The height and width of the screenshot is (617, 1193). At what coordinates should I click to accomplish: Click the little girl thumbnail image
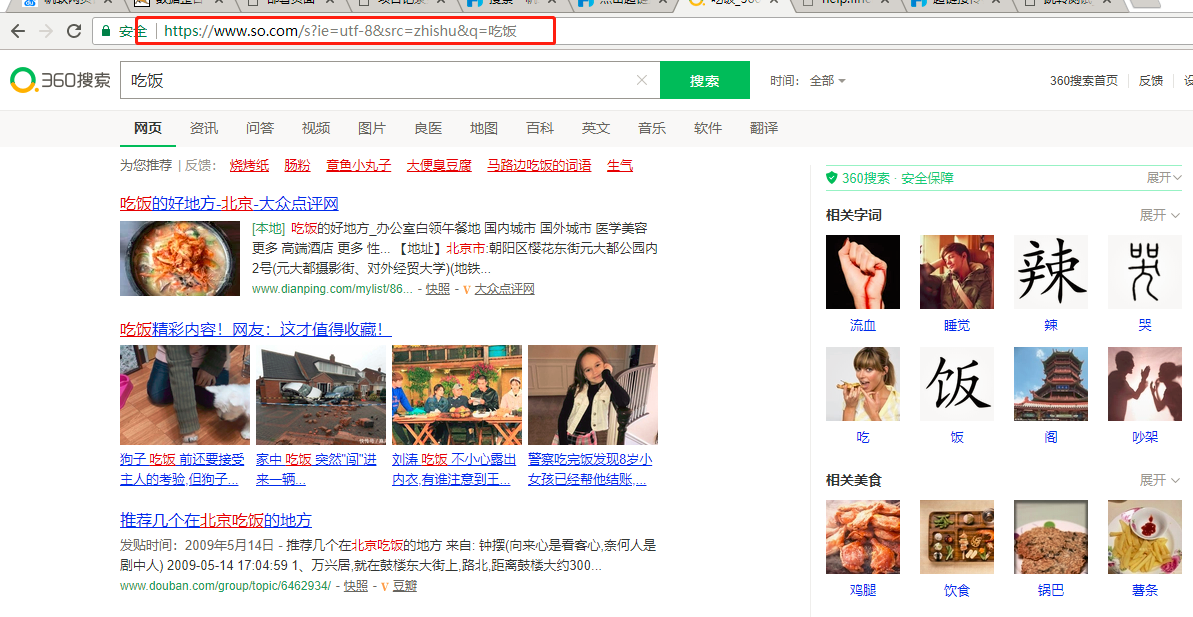click(x=593, y=395)
